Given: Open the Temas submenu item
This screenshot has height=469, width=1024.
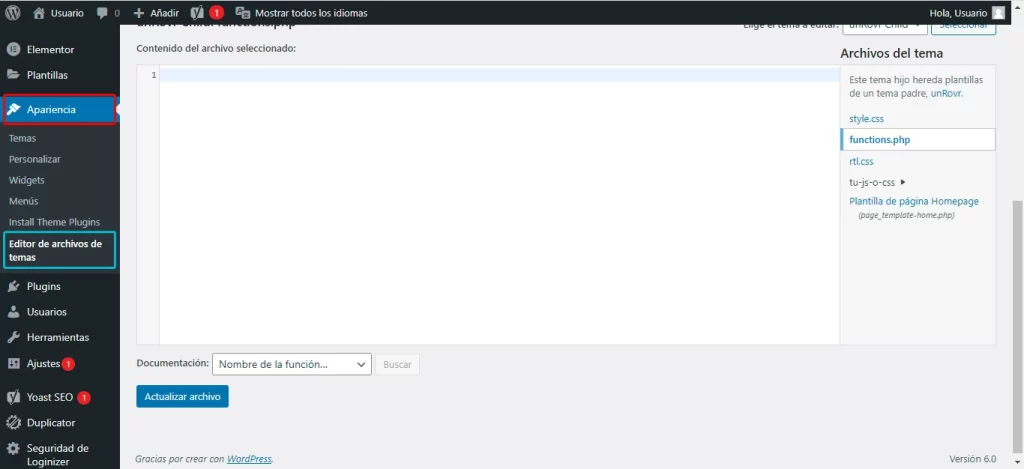Looking at the screenshot, I should 22,138.
